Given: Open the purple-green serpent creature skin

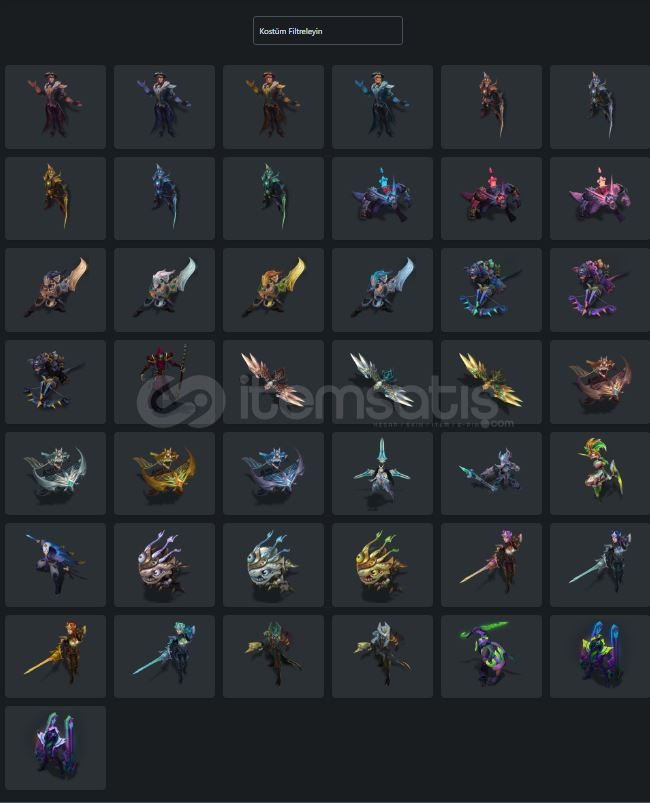Looking at the screenshot, I should 491,657.
